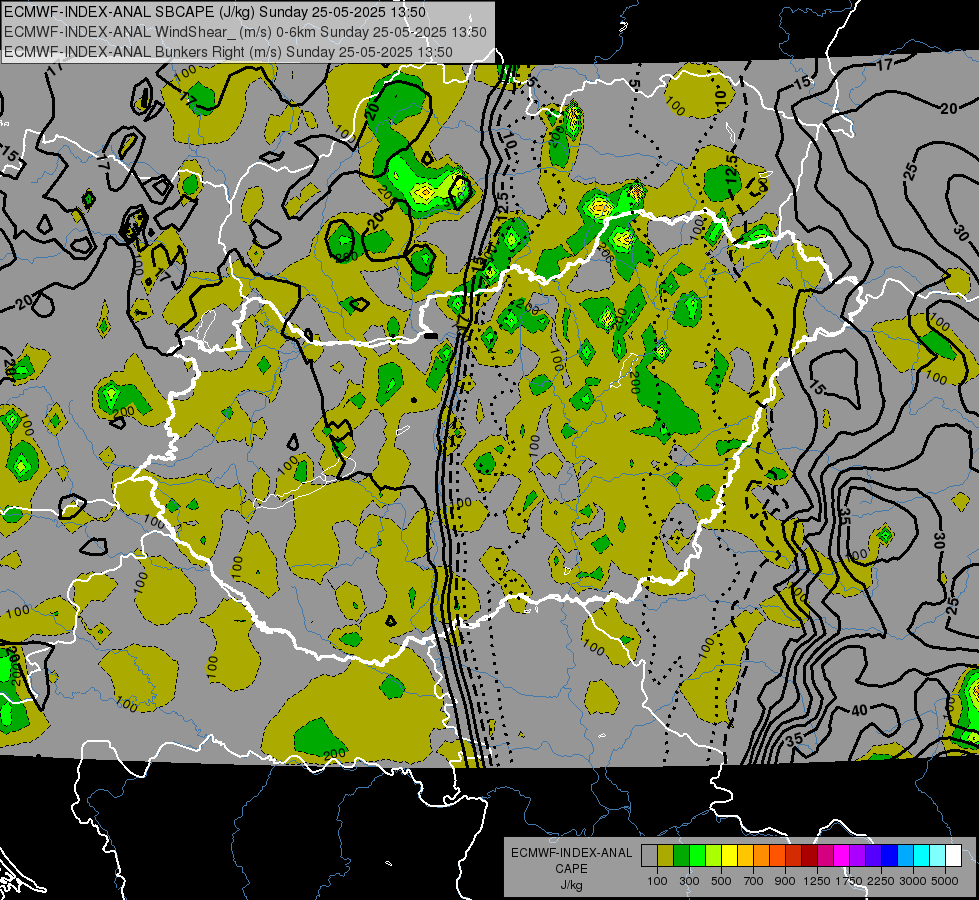The height and width of the screenshot is (900, 979).
Task: Click the 500 legend scale label
Action: click(721, 881)
